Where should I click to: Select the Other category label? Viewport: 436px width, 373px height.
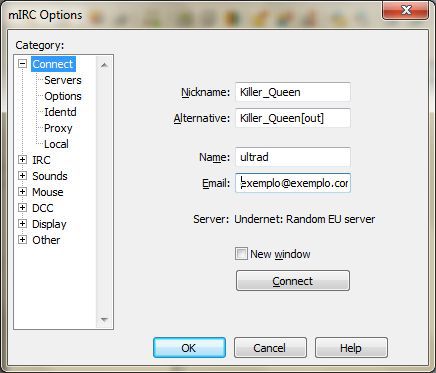point(46,240)
